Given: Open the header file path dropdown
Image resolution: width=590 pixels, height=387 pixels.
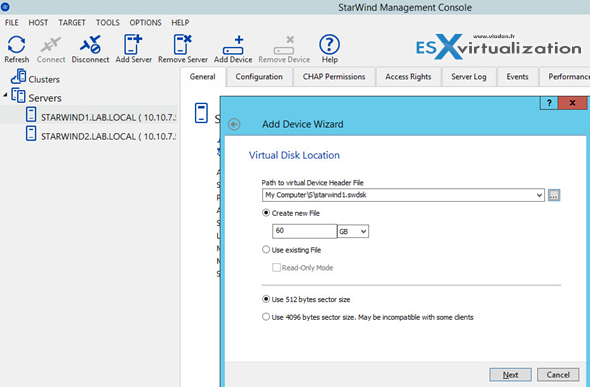Looking at the screenshot, I should point(539,195).
